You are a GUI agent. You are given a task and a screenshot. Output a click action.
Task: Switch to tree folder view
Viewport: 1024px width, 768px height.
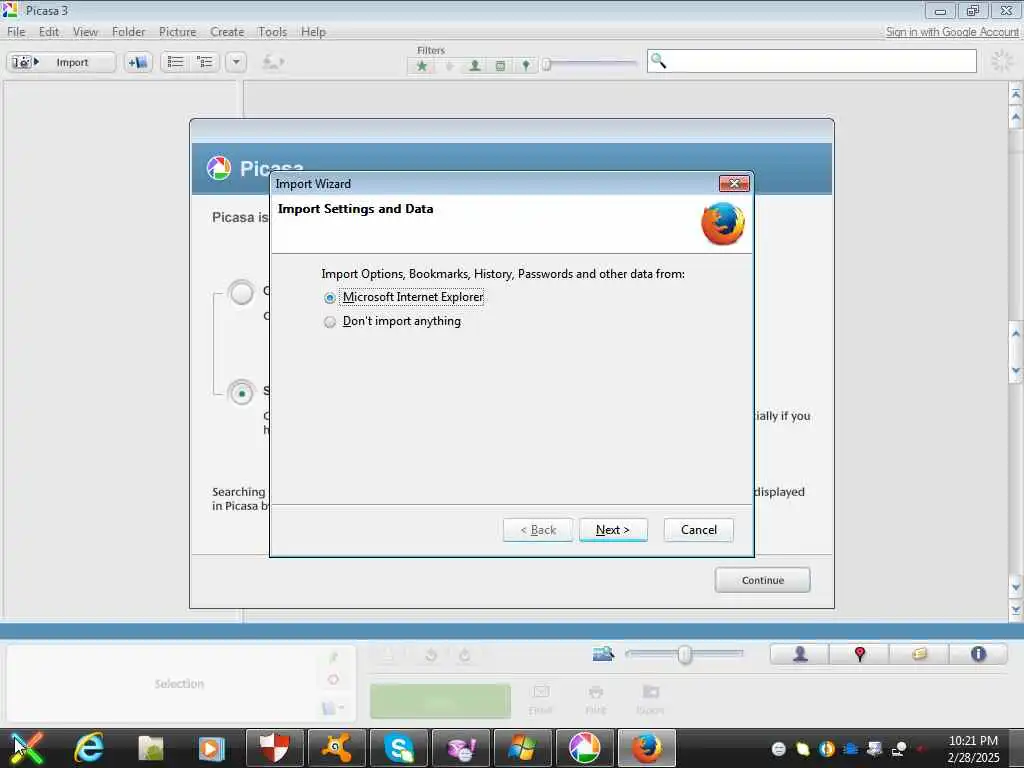tap(205, 62)
